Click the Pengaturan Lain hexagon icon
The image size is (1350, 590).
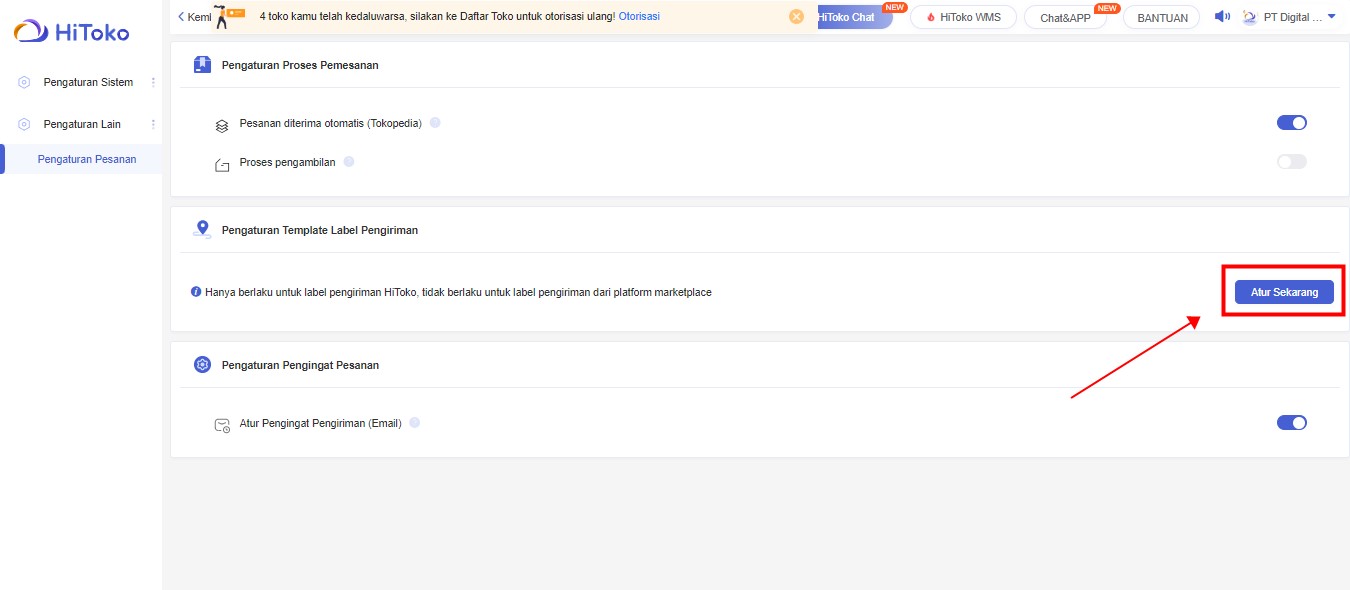click(x=24, y=124)
